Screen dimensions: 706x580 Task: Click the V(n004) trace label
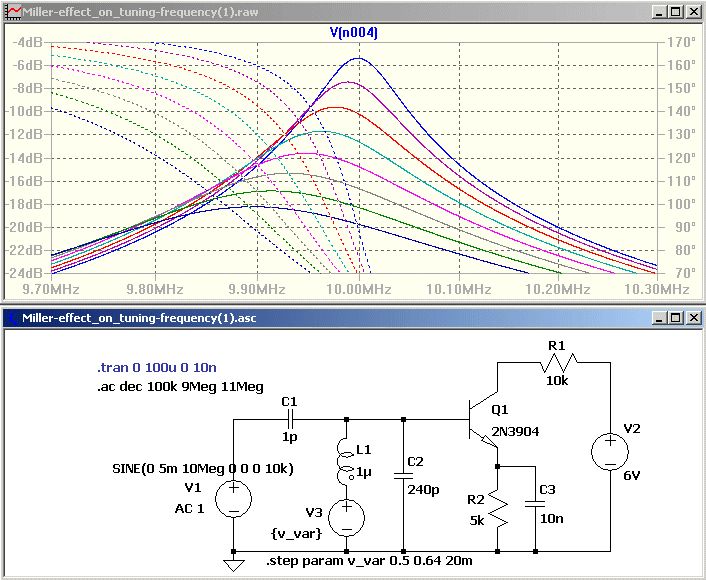pyautogui.click(x=353, y=32)
